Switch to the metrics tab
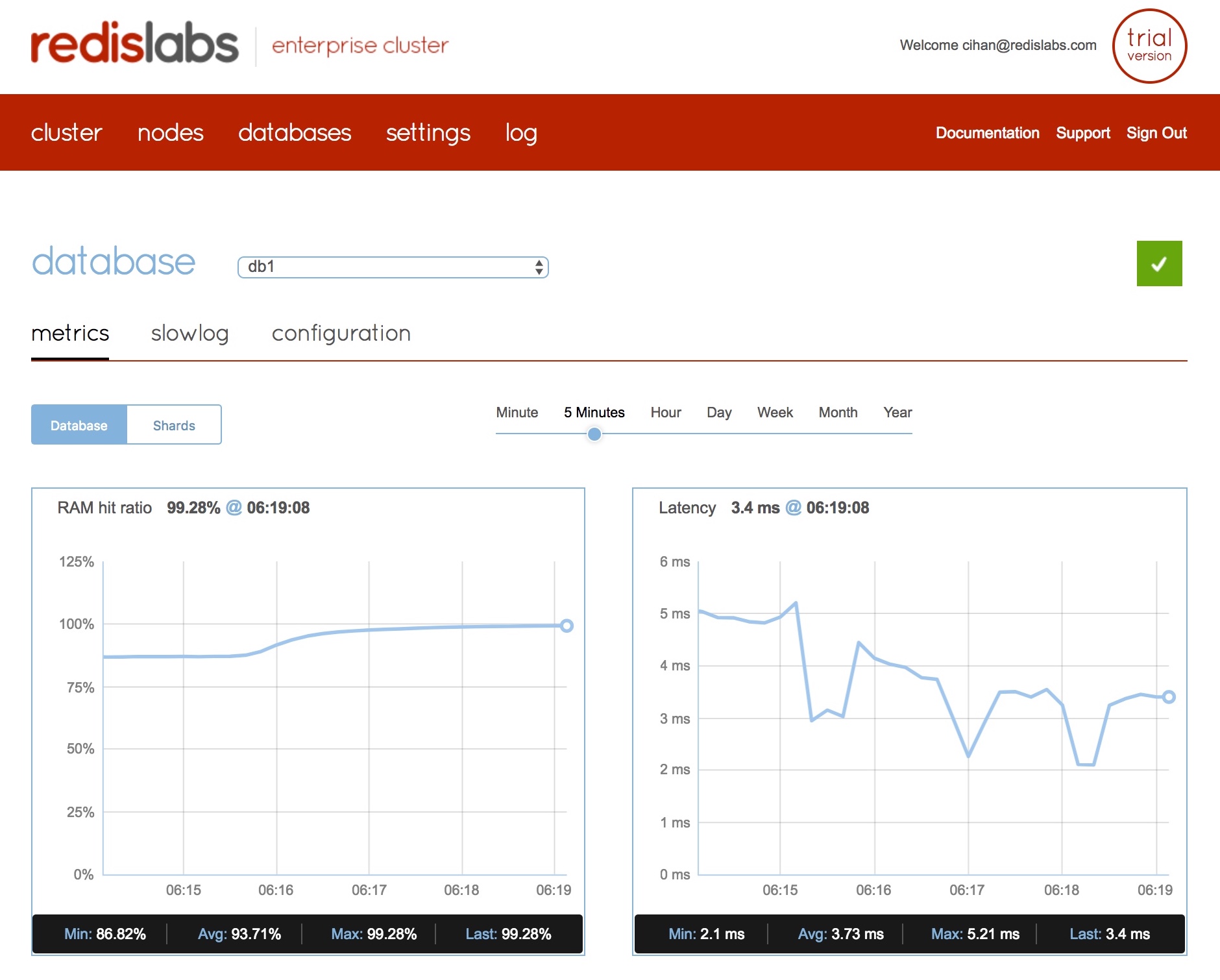The width and height of the screenshot is (1220, 980). [x=70, y=333]
